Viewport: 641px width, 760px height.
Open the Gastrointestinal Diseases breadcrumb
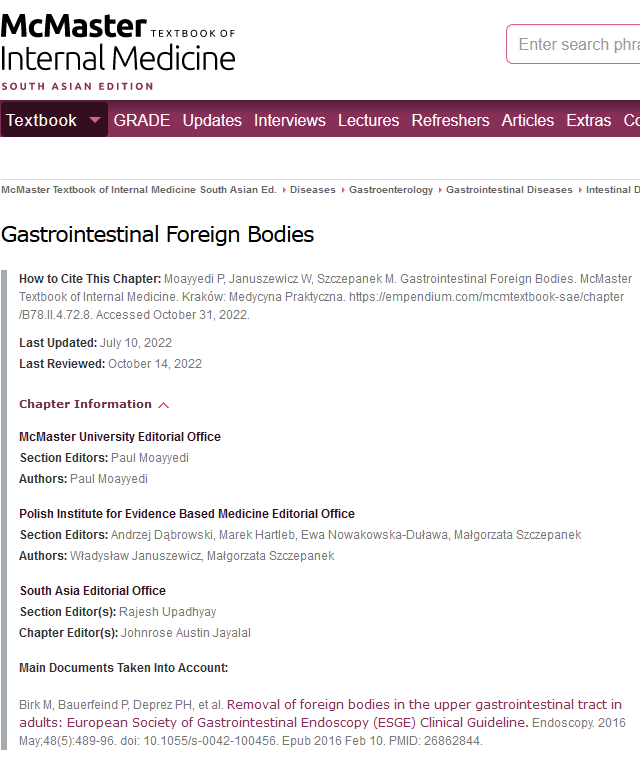(x=509, y=190)
